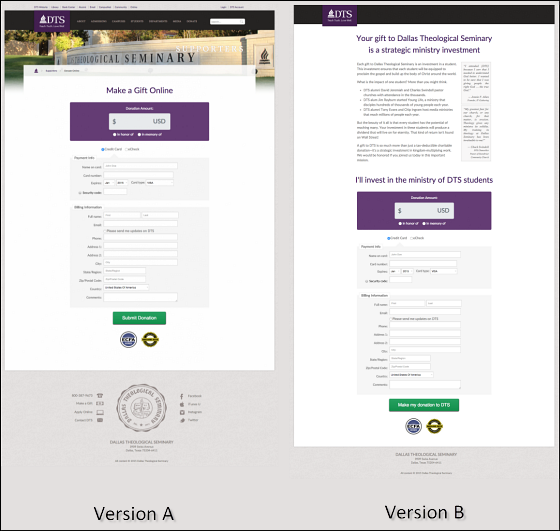Image resolution: width=560 pixels, height=531 pixels.
Task: Click Zip/Postal Code field in Version A
Action: click(125, 279)
